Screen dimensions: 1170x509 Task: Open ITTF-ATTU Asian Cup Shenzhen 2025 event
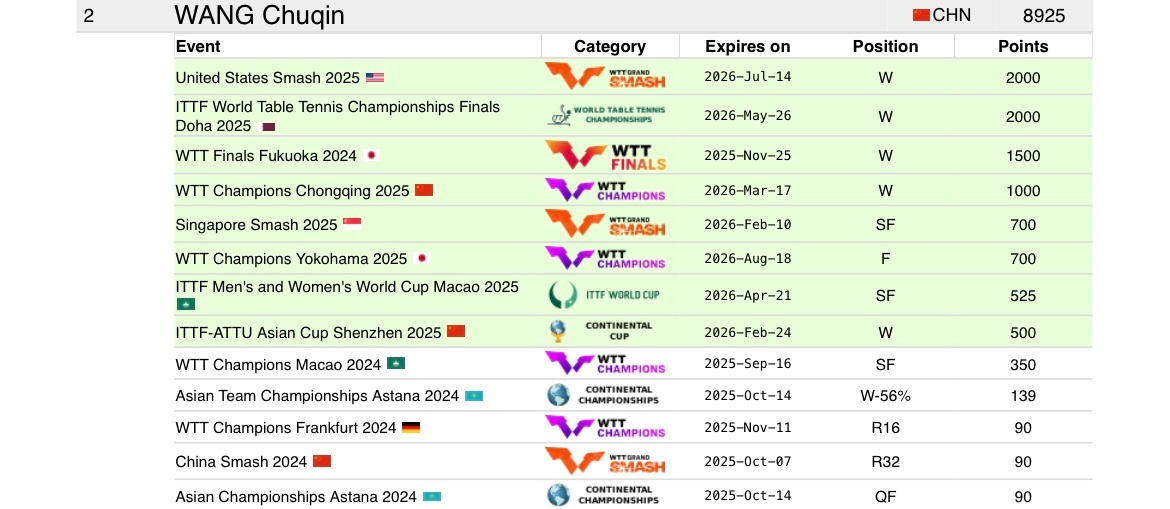pos(308,333)
